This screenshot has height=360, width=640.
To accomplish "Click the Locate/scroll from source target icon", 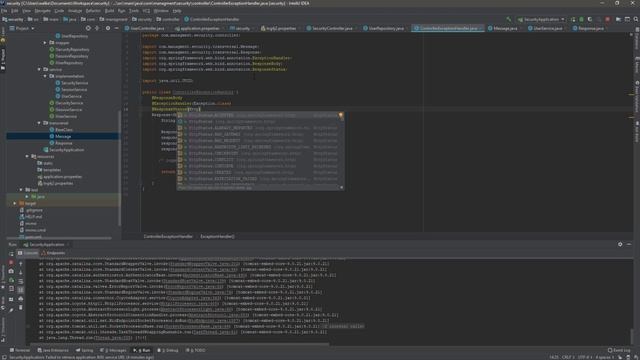I will [x=88, y=28].
